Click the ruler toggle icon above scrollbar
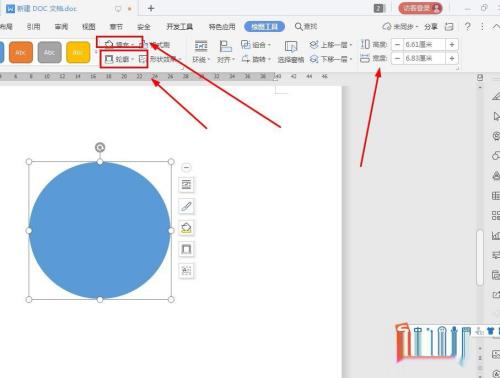Screen dimensions: 500x378 point(480,78)
